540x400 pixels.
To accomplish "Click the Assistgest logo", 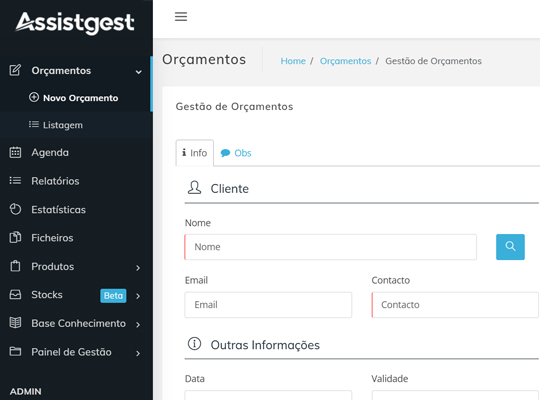I will point(75,23).
